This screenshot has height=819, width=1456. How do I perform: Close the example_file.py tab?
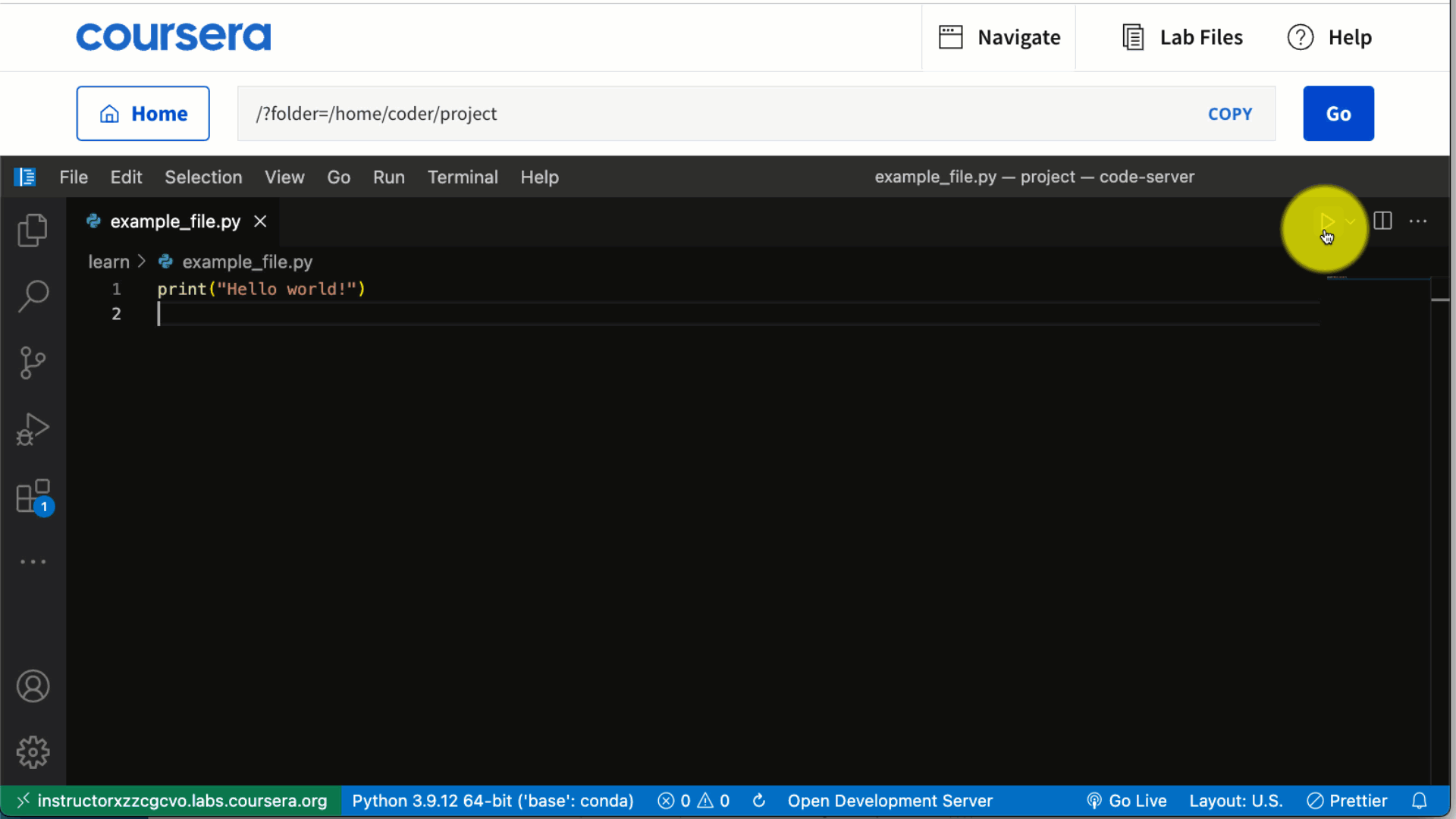point(260,221)
